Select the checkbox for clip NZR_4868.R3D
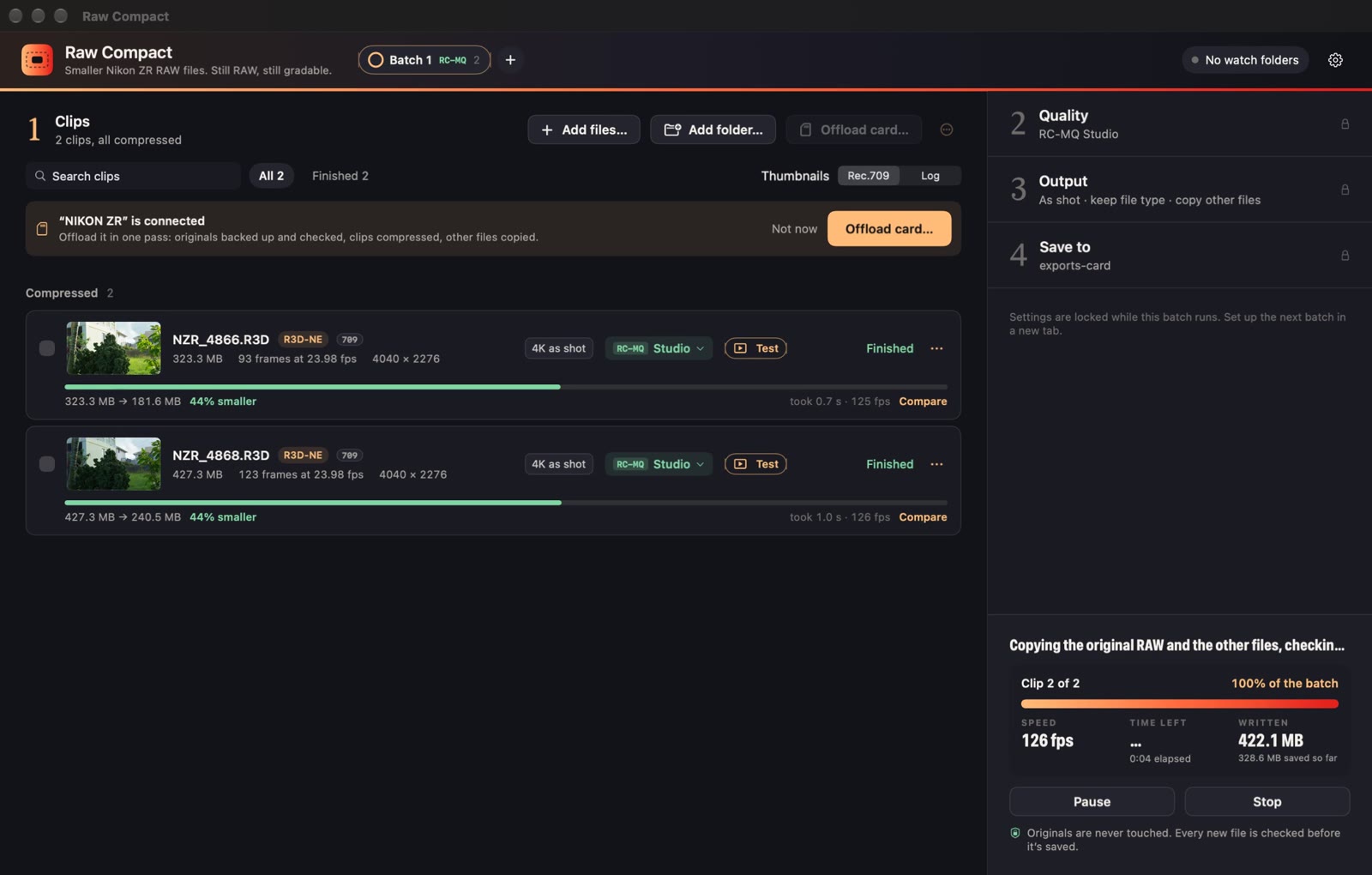 click(47, 464)
